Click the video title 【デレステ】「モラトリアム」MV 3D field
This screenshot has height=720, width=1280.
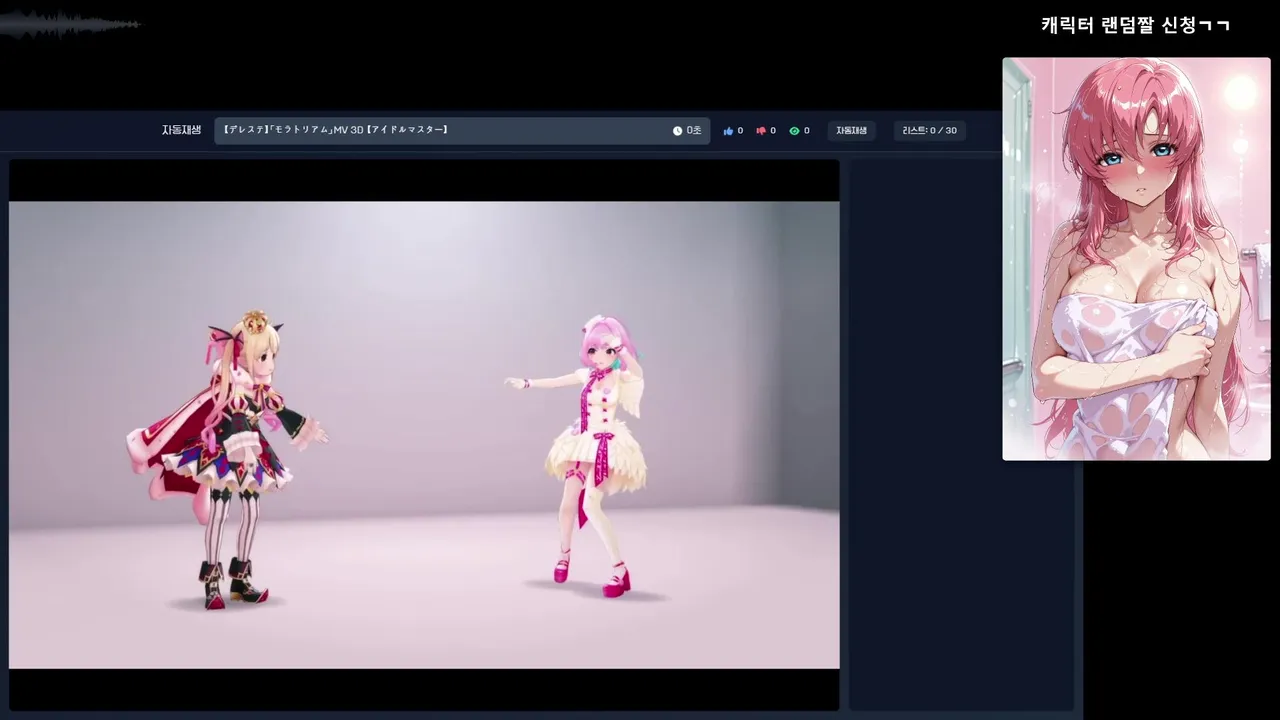coord(462,131)
